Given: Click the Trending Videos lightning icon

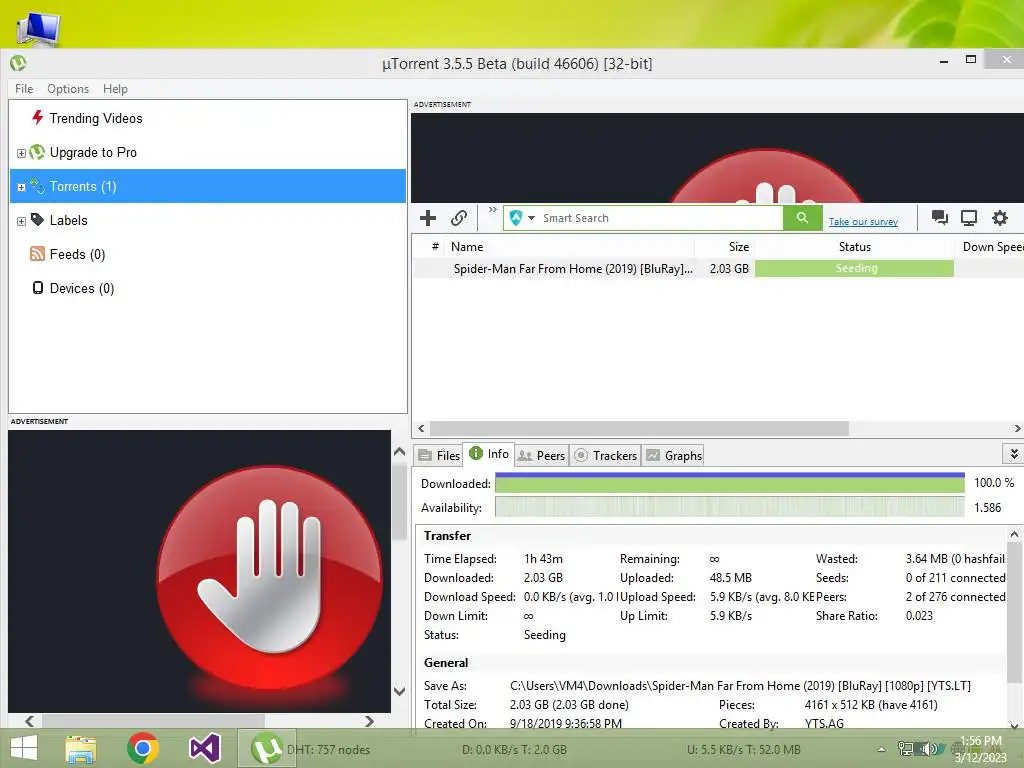Looking at the screenshot, I should 37,118.
